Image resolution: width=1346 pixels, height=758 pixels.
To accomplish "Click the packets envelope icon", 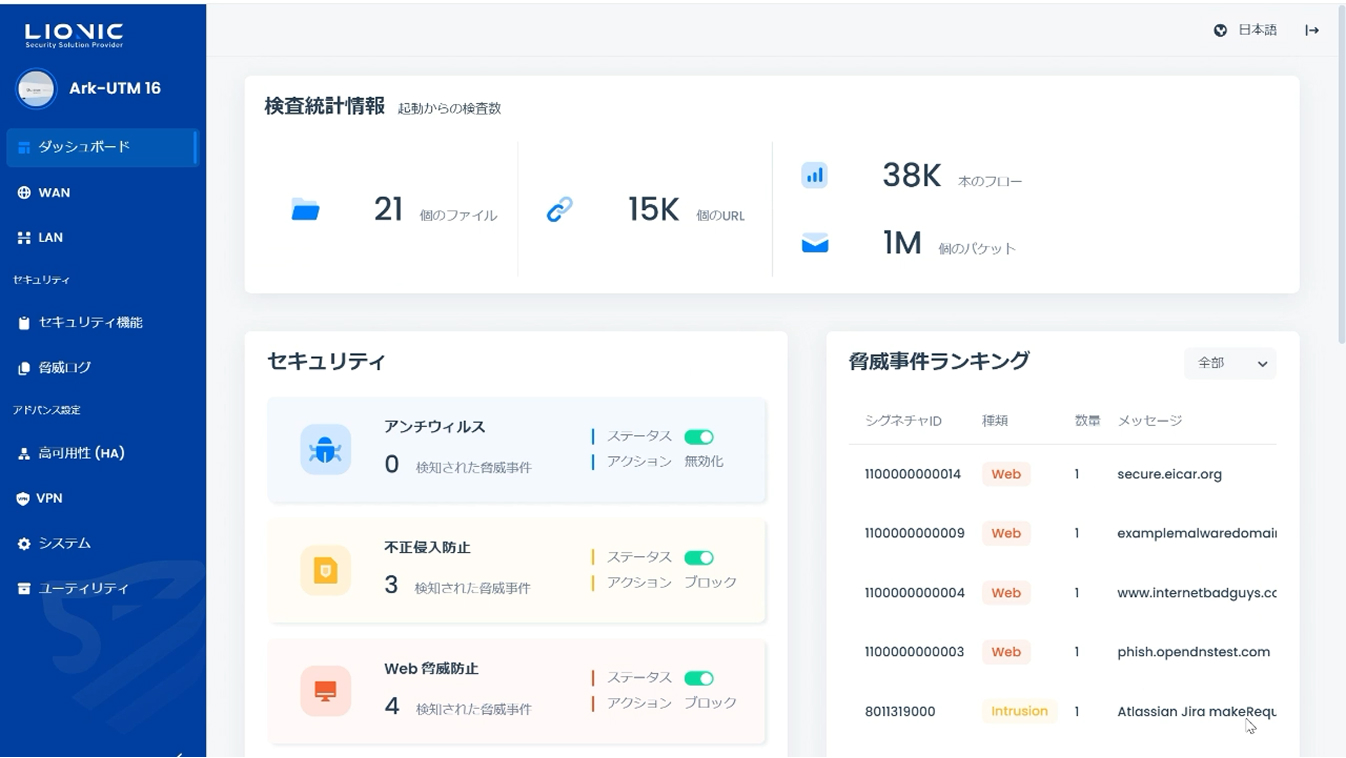I will pos(815,243).
